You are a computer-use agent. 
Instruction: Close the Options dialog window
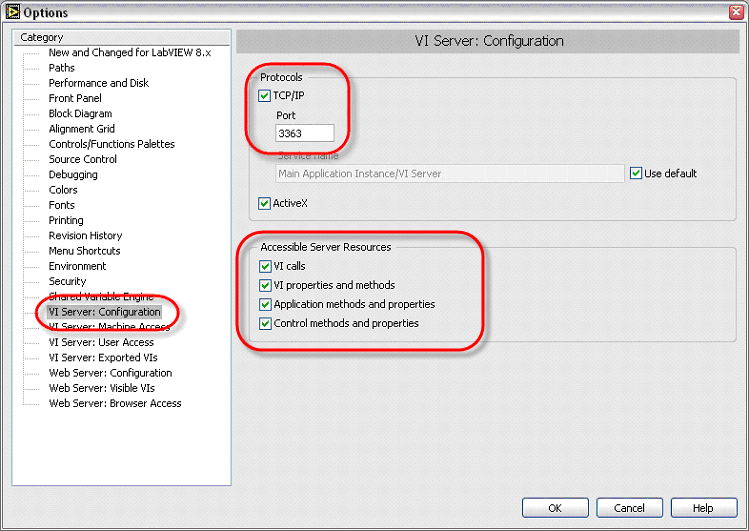[736, 12]
